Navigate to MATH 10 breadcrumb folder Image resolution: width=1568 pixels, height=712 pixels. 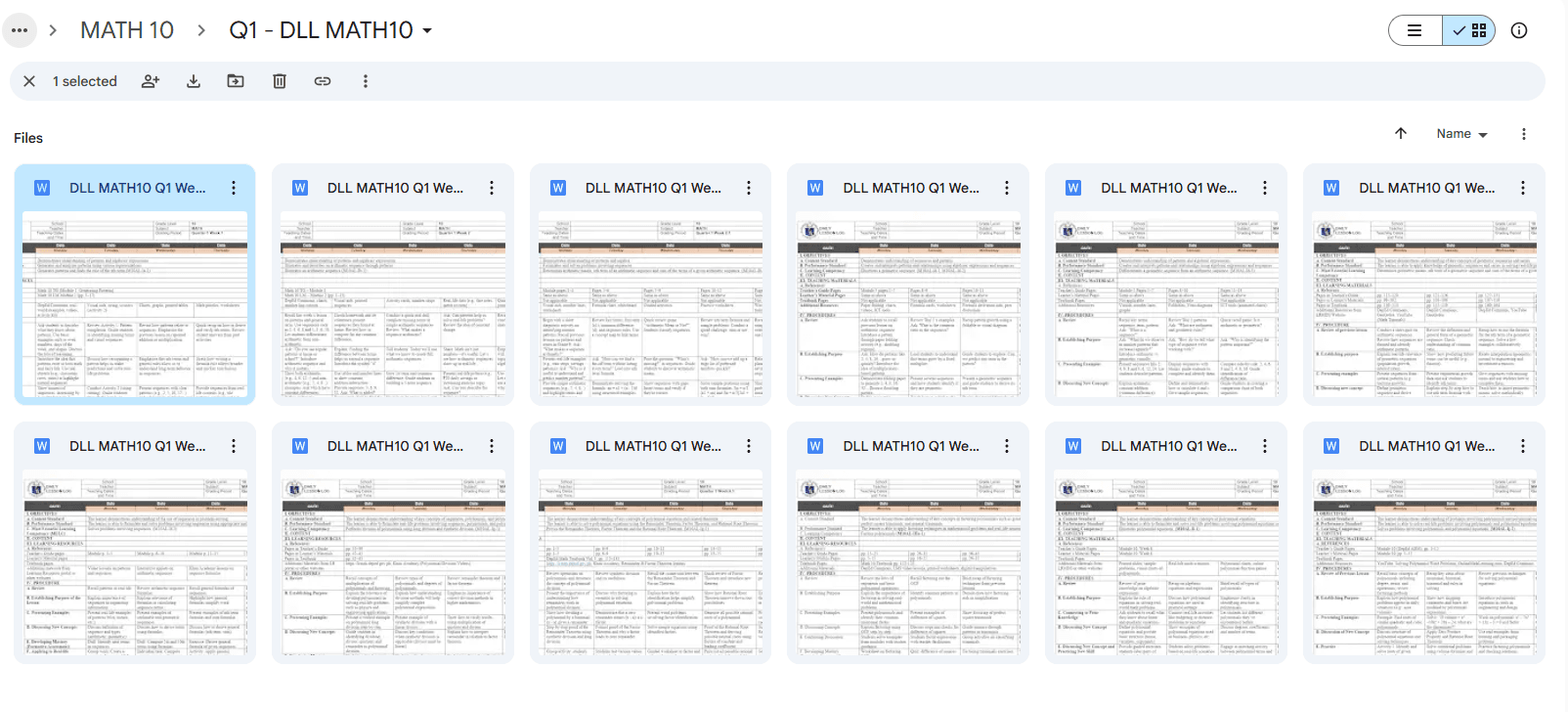tap(127, 30)
